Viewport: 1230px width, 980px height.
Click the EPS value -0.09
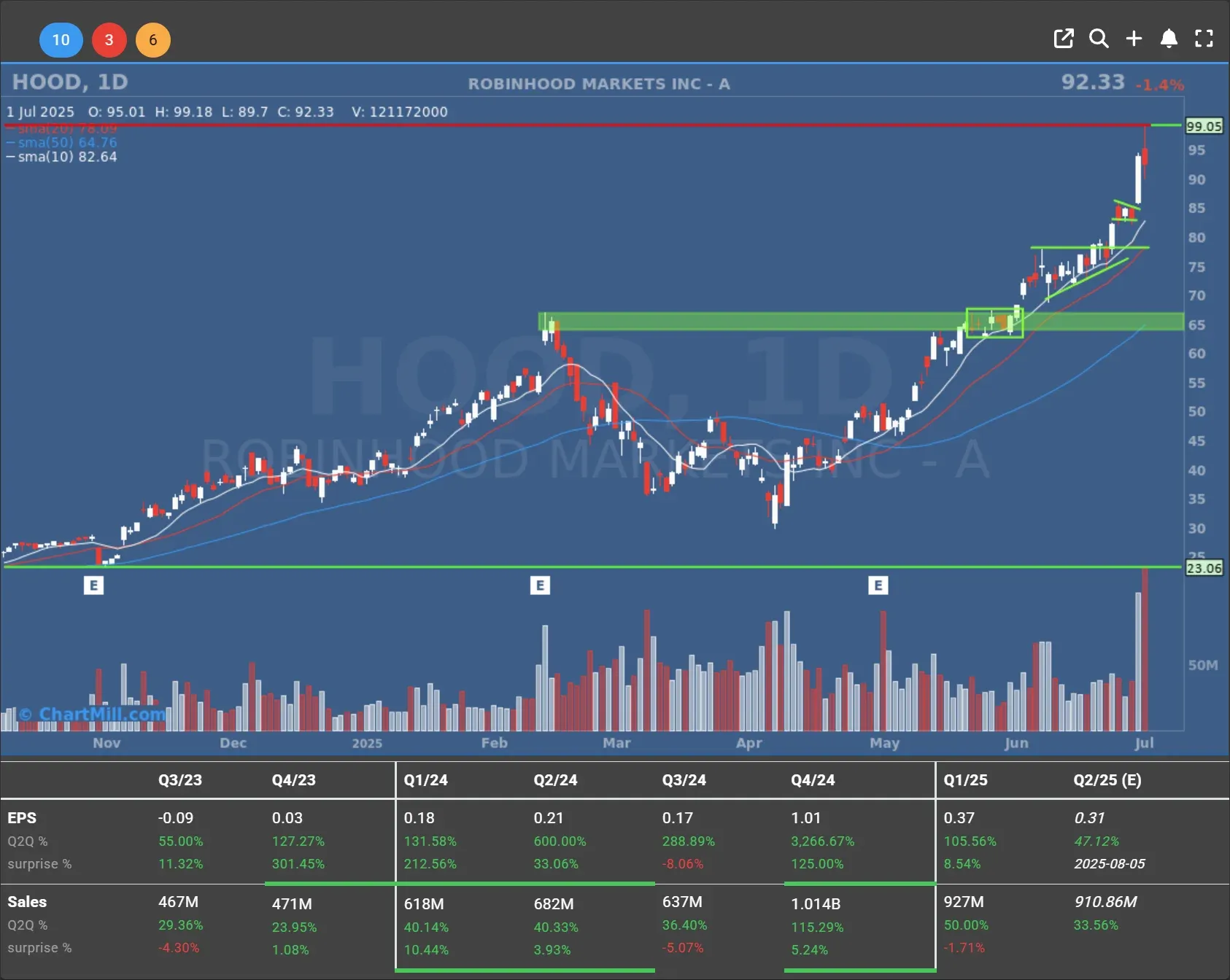pos(176,818)
